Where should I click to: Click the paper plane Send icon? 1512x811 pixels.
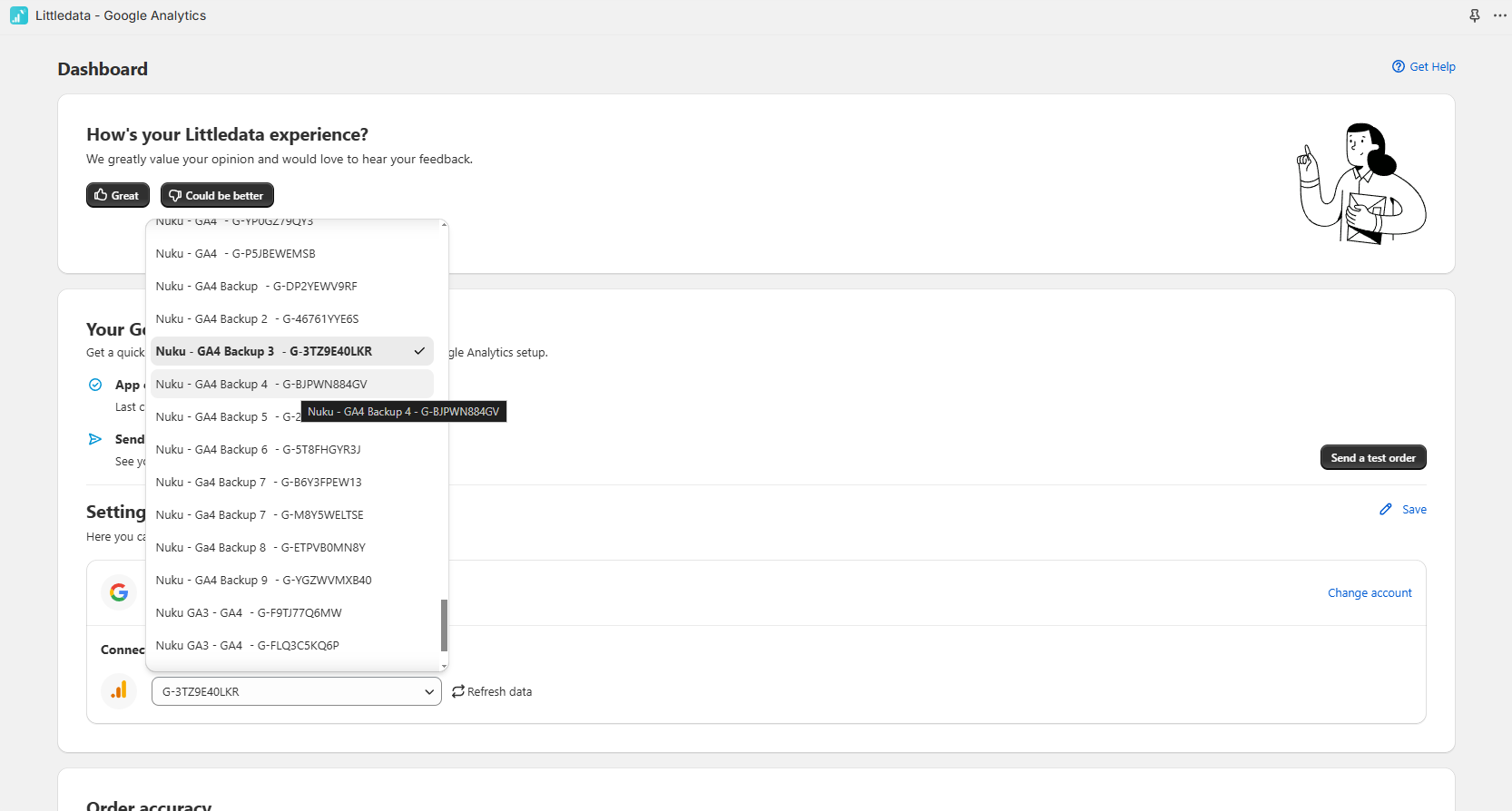click(95, 439)
